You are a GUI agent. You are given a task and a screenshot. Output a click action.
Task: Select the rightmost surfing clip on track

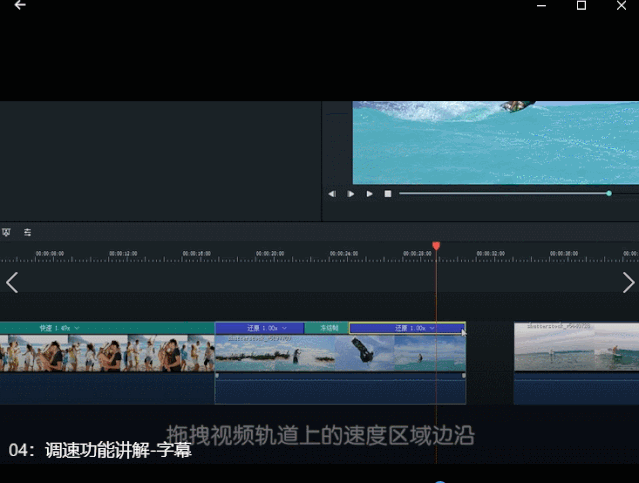[576, 347]
